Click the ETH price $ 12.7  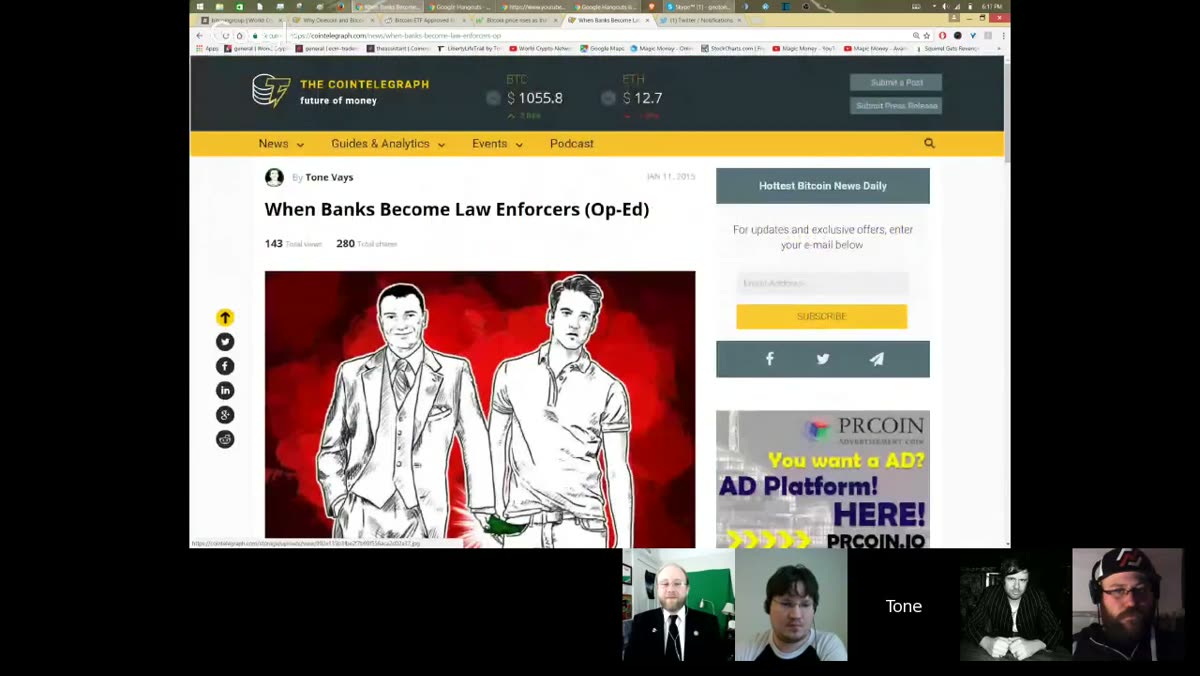(642, 98)
